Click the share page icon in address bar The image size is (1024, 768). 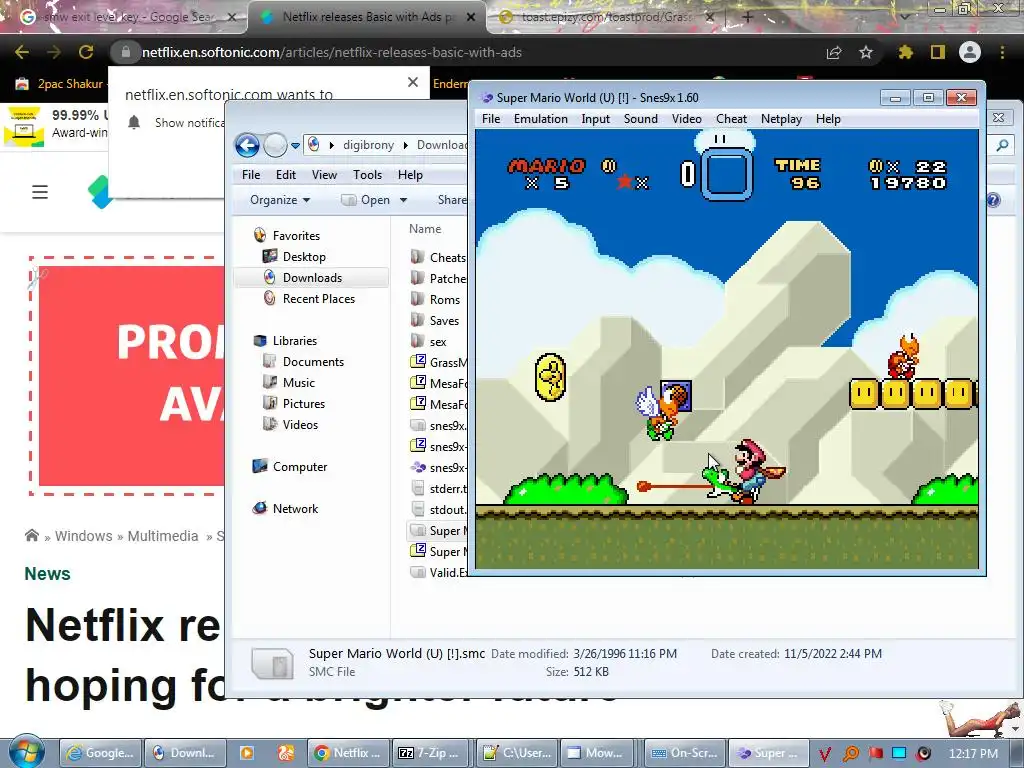[x=834, y=52]
